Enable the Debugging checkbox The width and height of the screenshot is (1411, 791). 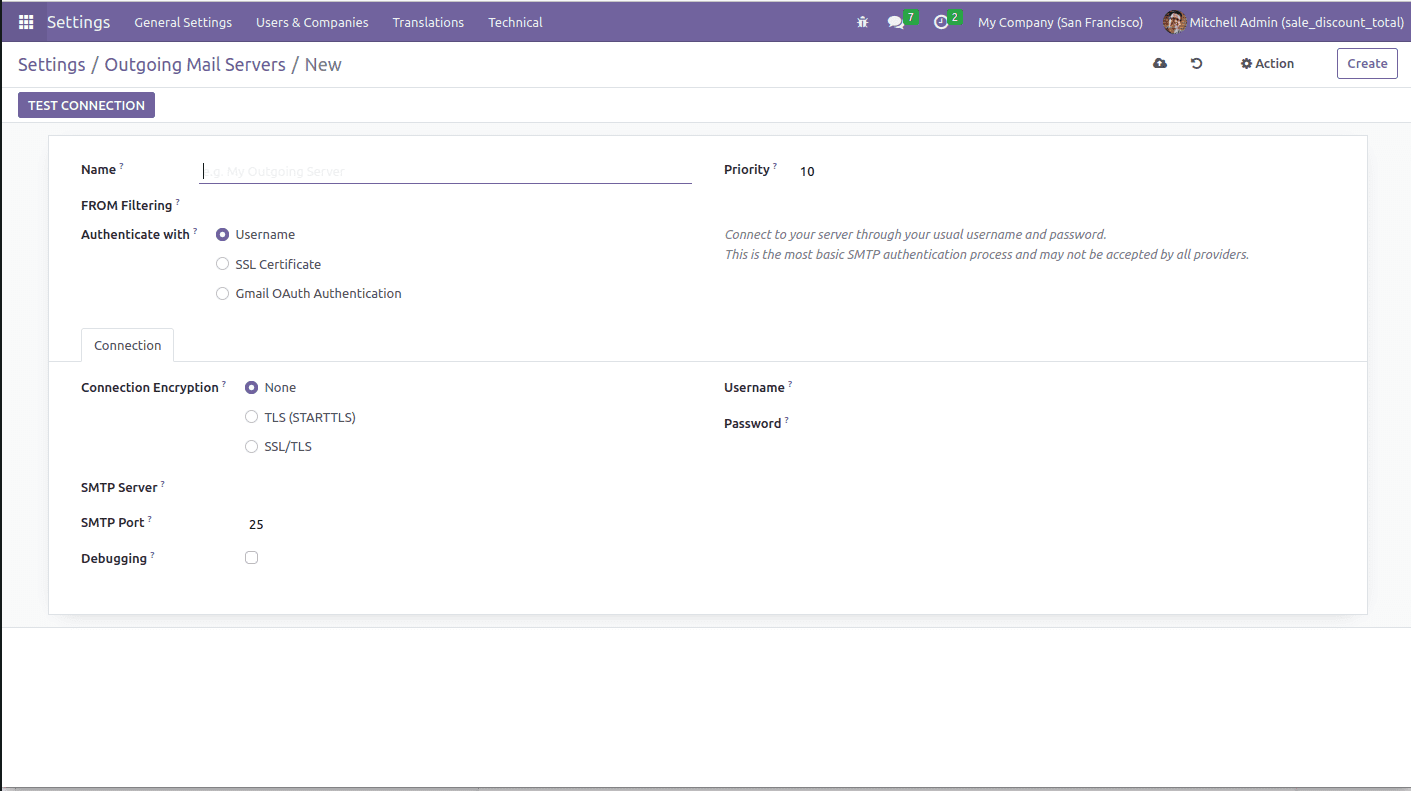point(252,558)
